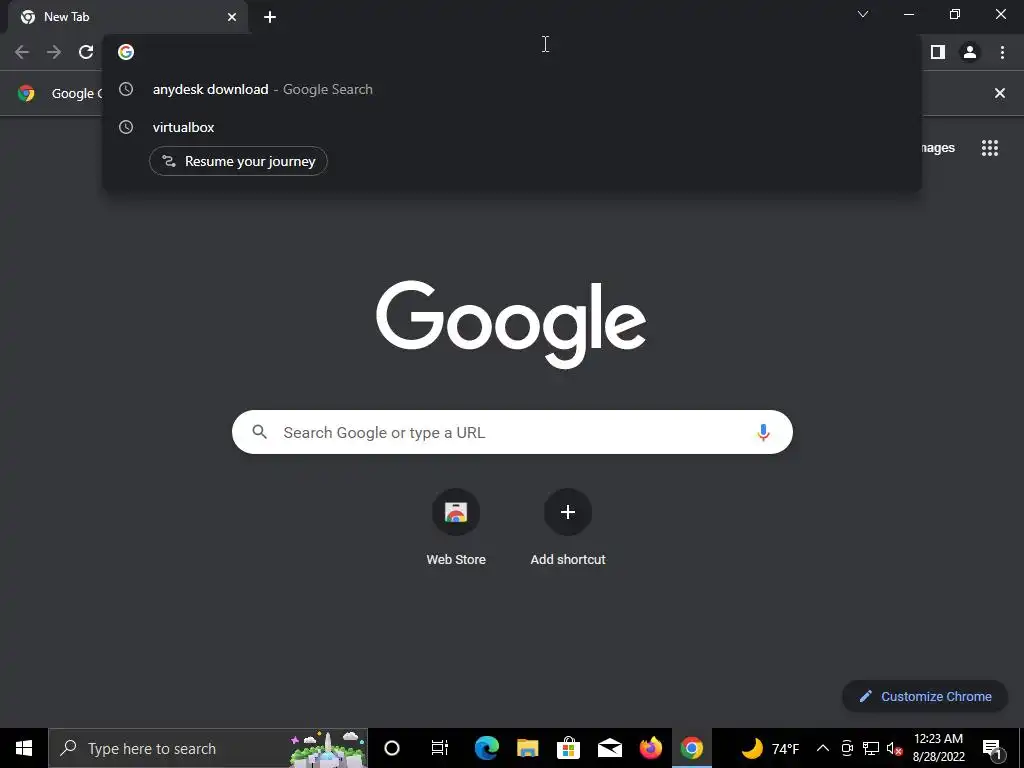
Task: Click the Chrome icon in the infobar
Action: pos(26,93)
